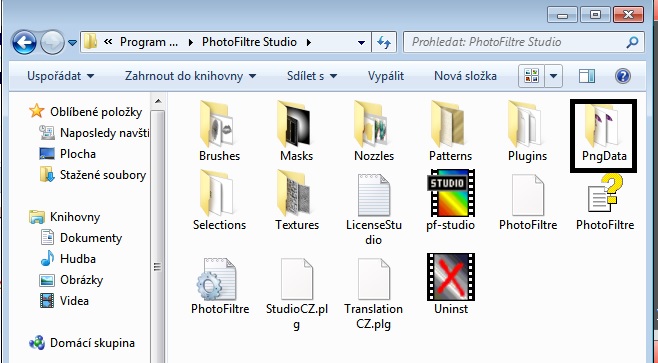Select the Uninst application icon
Viewport: 658px width, 363px height.
coord(451,285)
